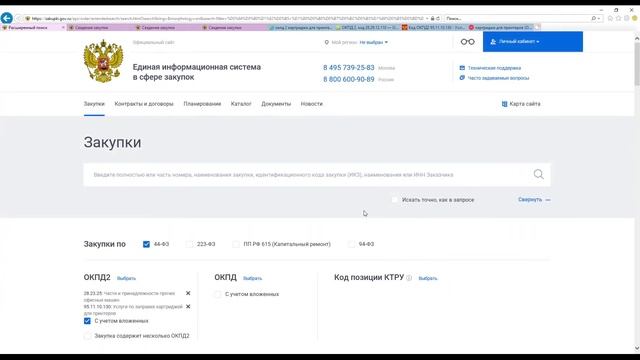Check the '94-ФЗ' checkbox
The image size is (640, 360).
click(x=351, y=244)
